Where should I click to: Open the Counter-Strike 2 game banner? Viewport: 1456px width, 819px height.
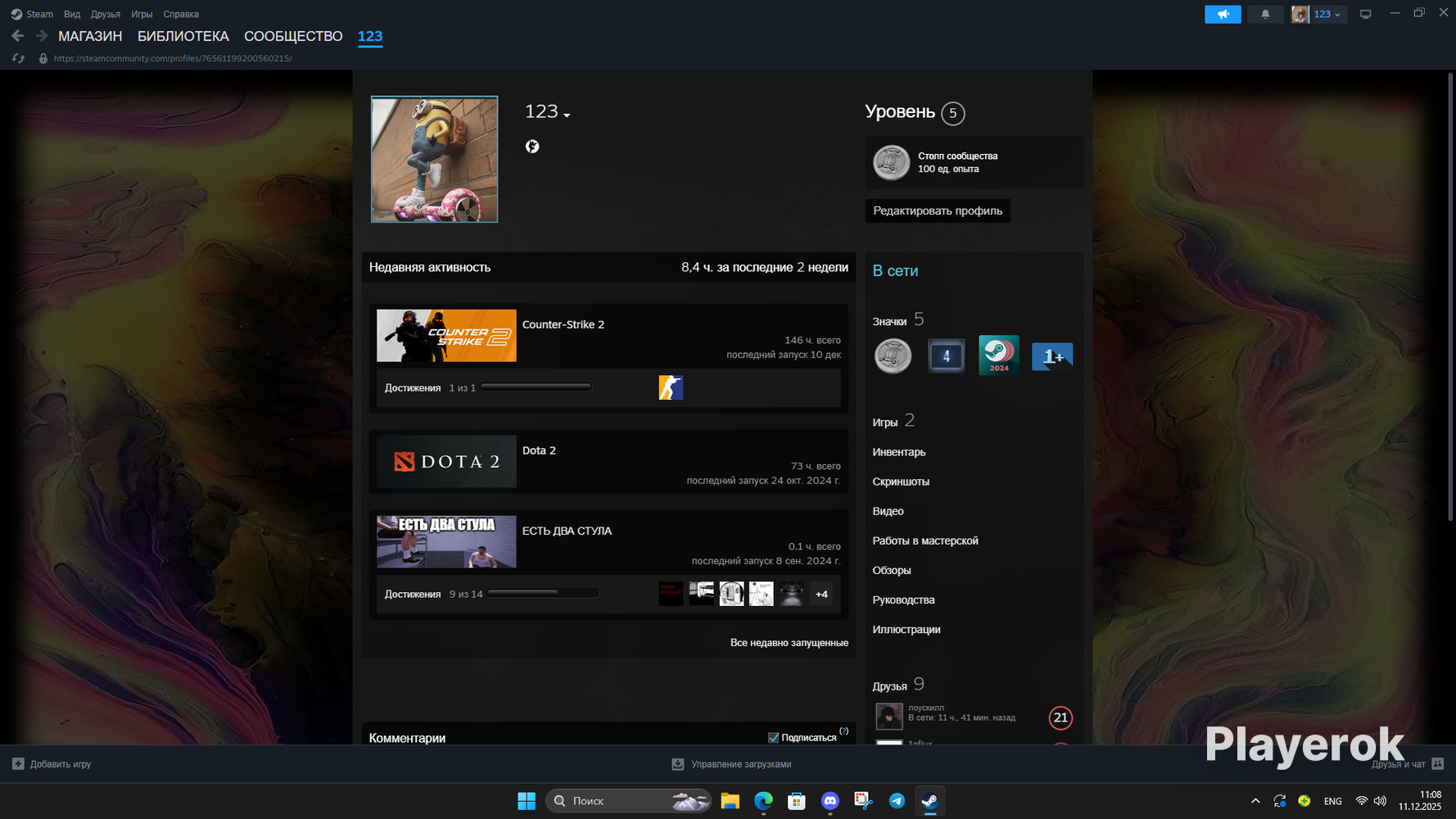[446, 336]
